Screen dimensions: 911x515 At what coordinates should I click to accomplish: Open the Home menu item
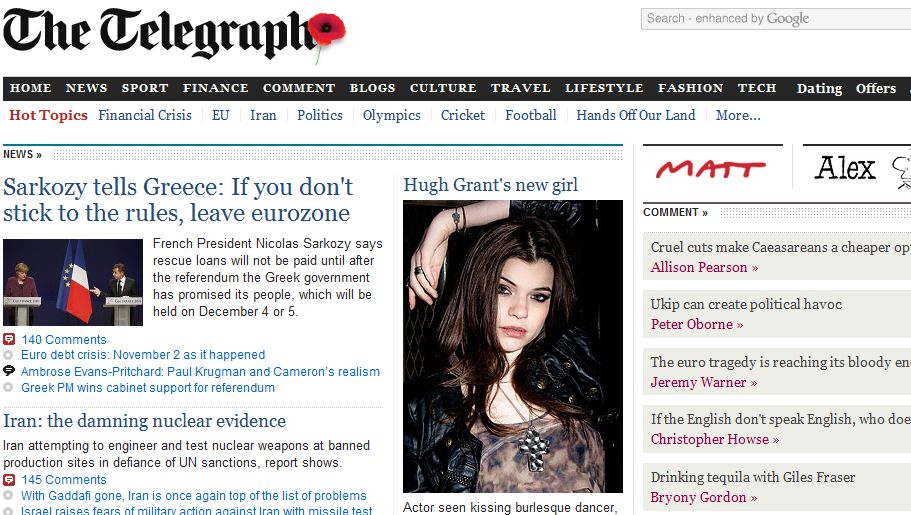coord(31,88)
